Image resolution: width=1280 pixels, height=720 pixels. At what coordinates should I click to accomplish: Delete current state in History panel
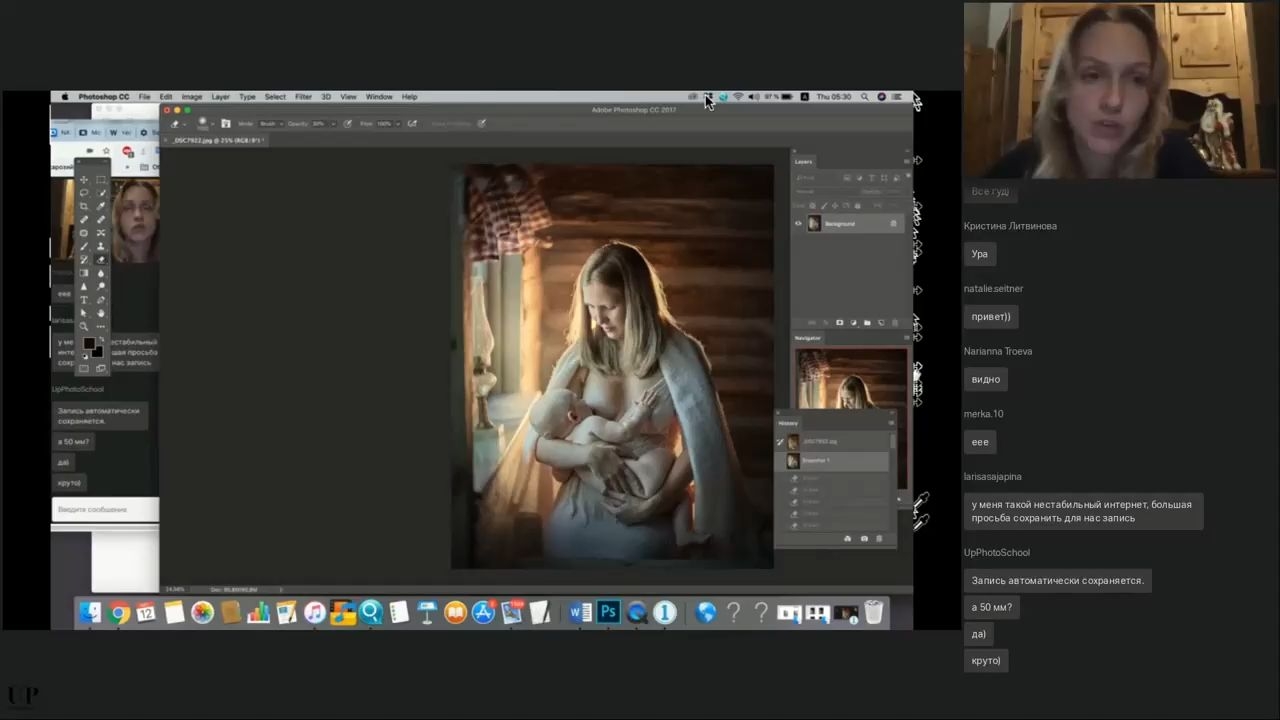click(x=879, y=539)
